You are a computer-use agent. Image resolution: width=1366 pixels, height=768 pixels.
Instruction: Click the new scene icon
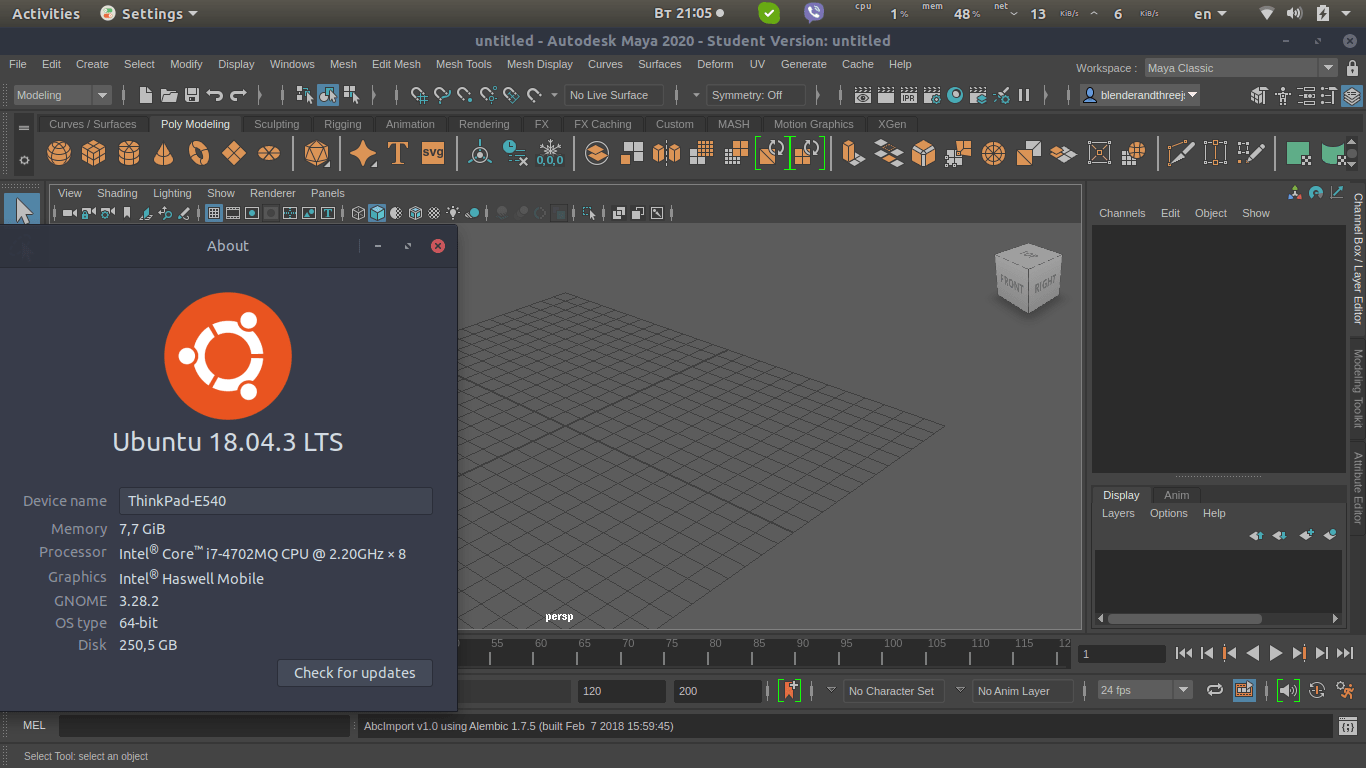pyautogui.click(x=146, y=95)
